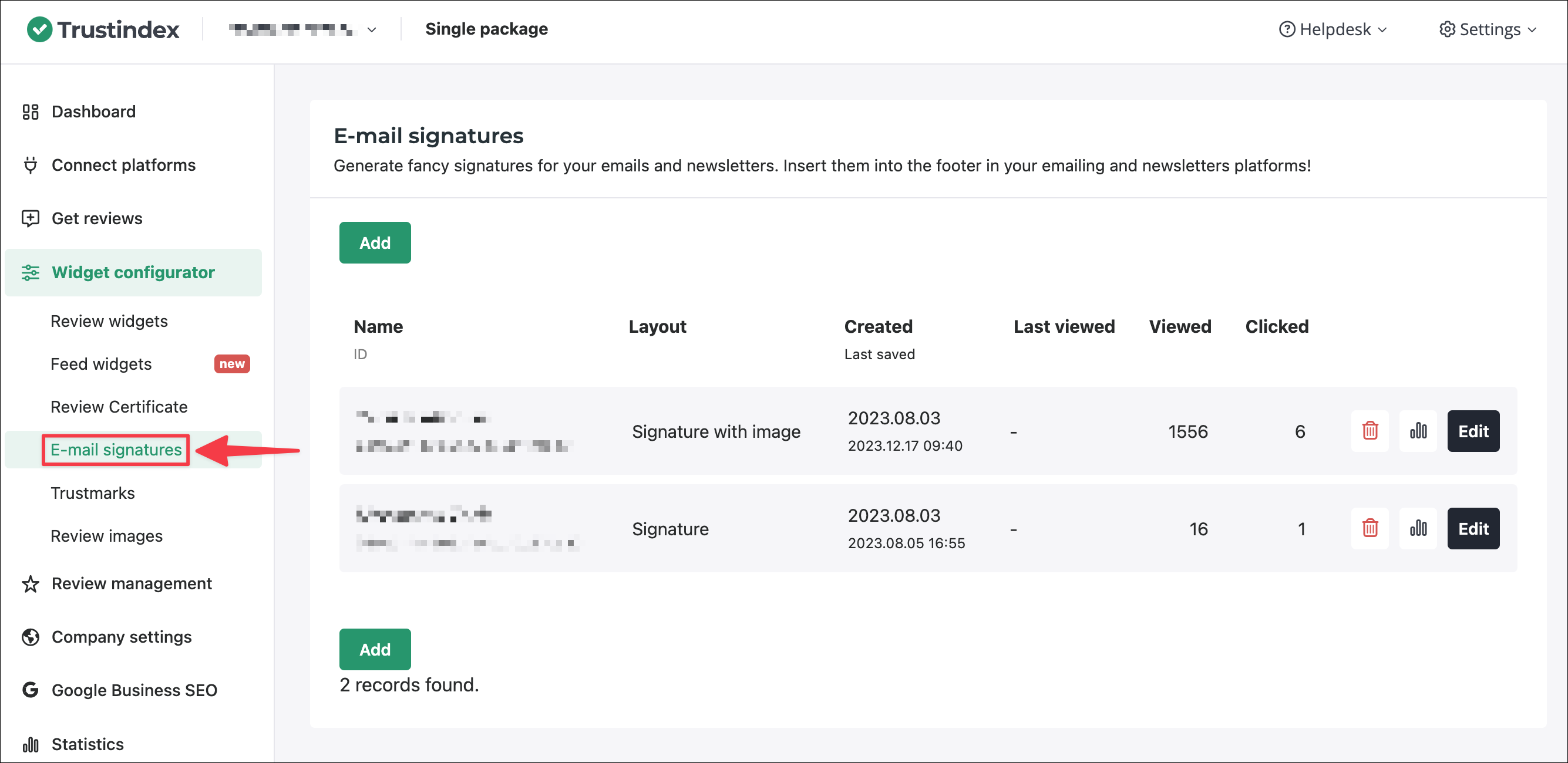Screen dimensions: 1568x763
Task: Click the viewed count 1556
Action: pos(1187,431)
